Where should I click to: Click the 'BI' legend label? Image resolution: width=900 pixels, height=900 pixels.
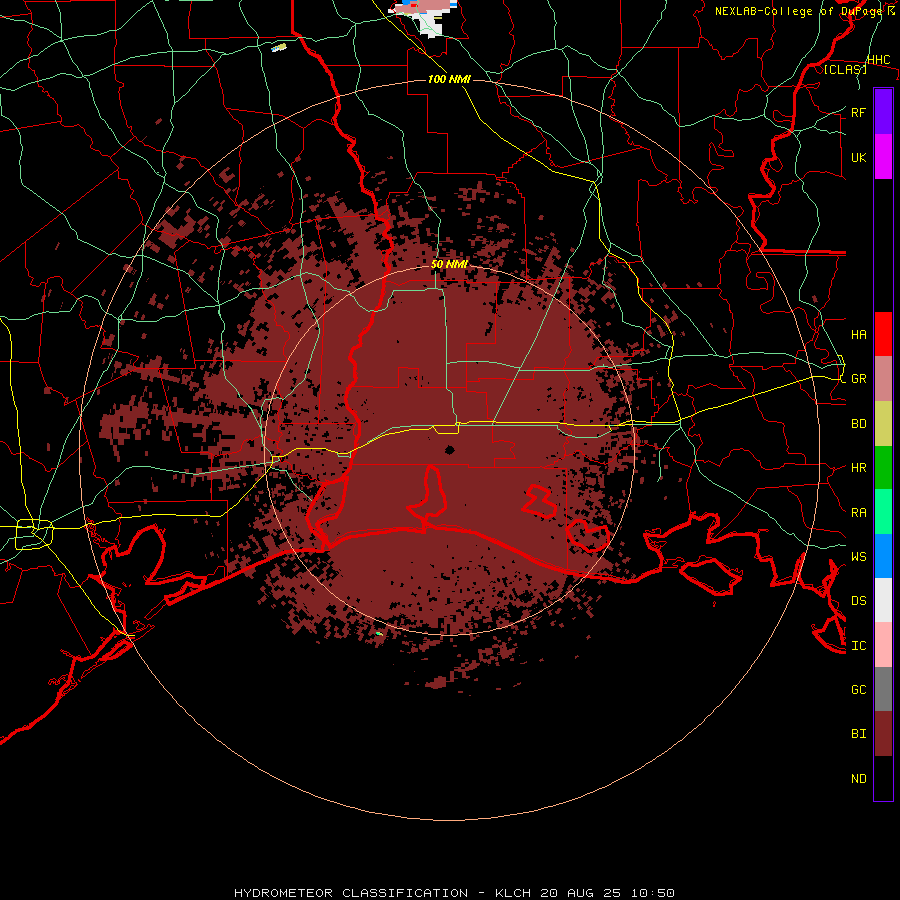tap(859, 734)
